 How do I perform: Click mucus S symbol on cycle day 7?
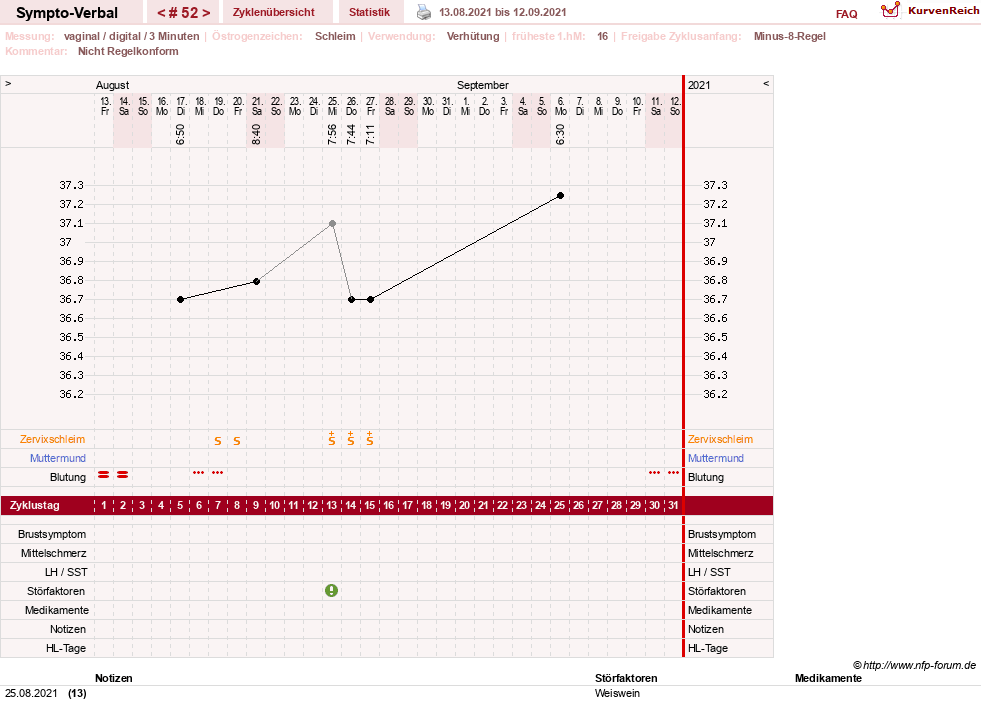tap(218, 441)
